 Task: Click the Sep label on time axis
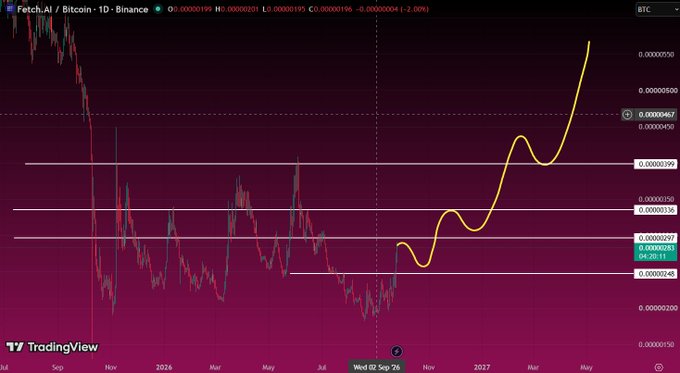pyautogui.click(x=58, y=367)
